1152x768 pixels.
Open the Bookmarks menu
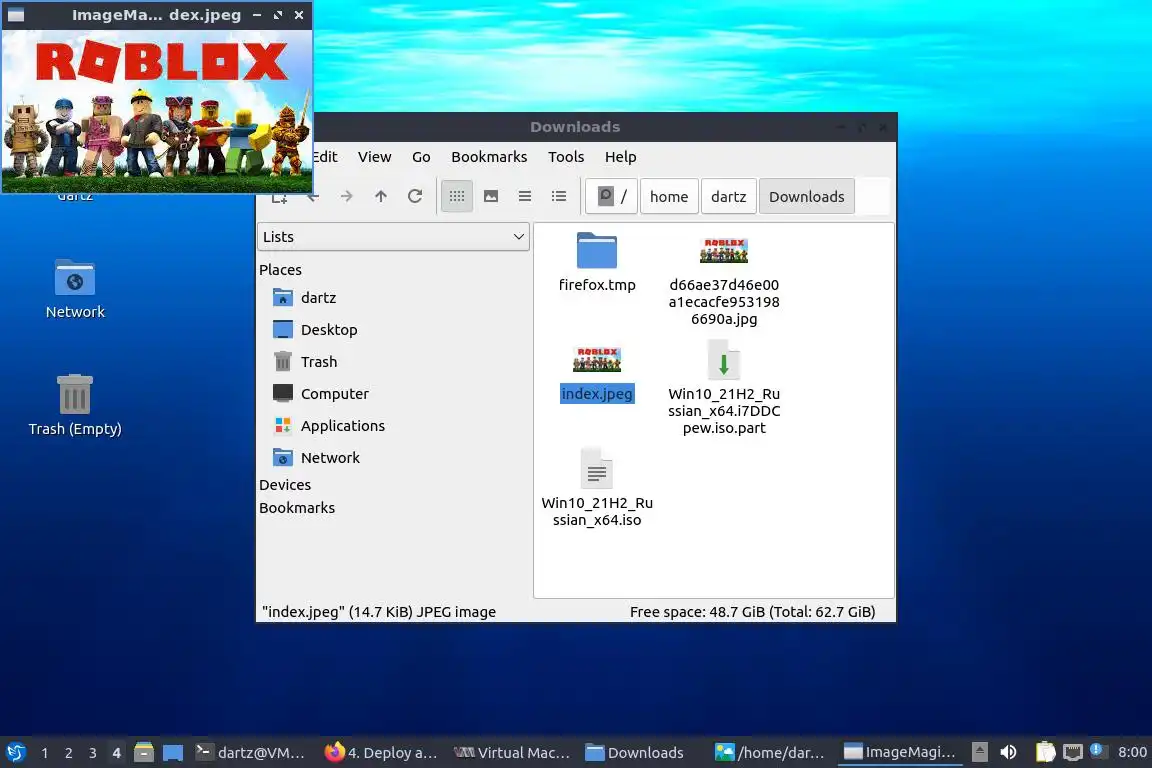coord(489,157)
